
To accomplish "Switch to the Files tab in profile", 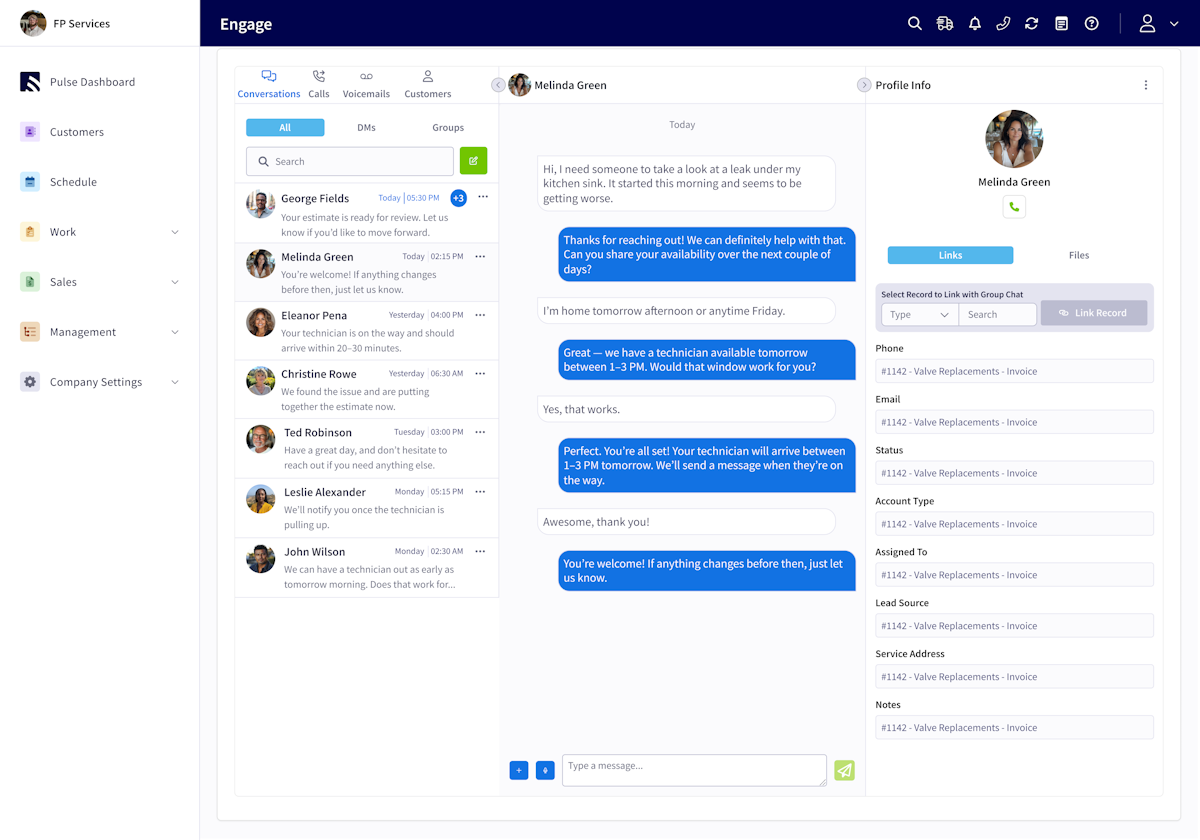I will click(x=1078, y=255).
